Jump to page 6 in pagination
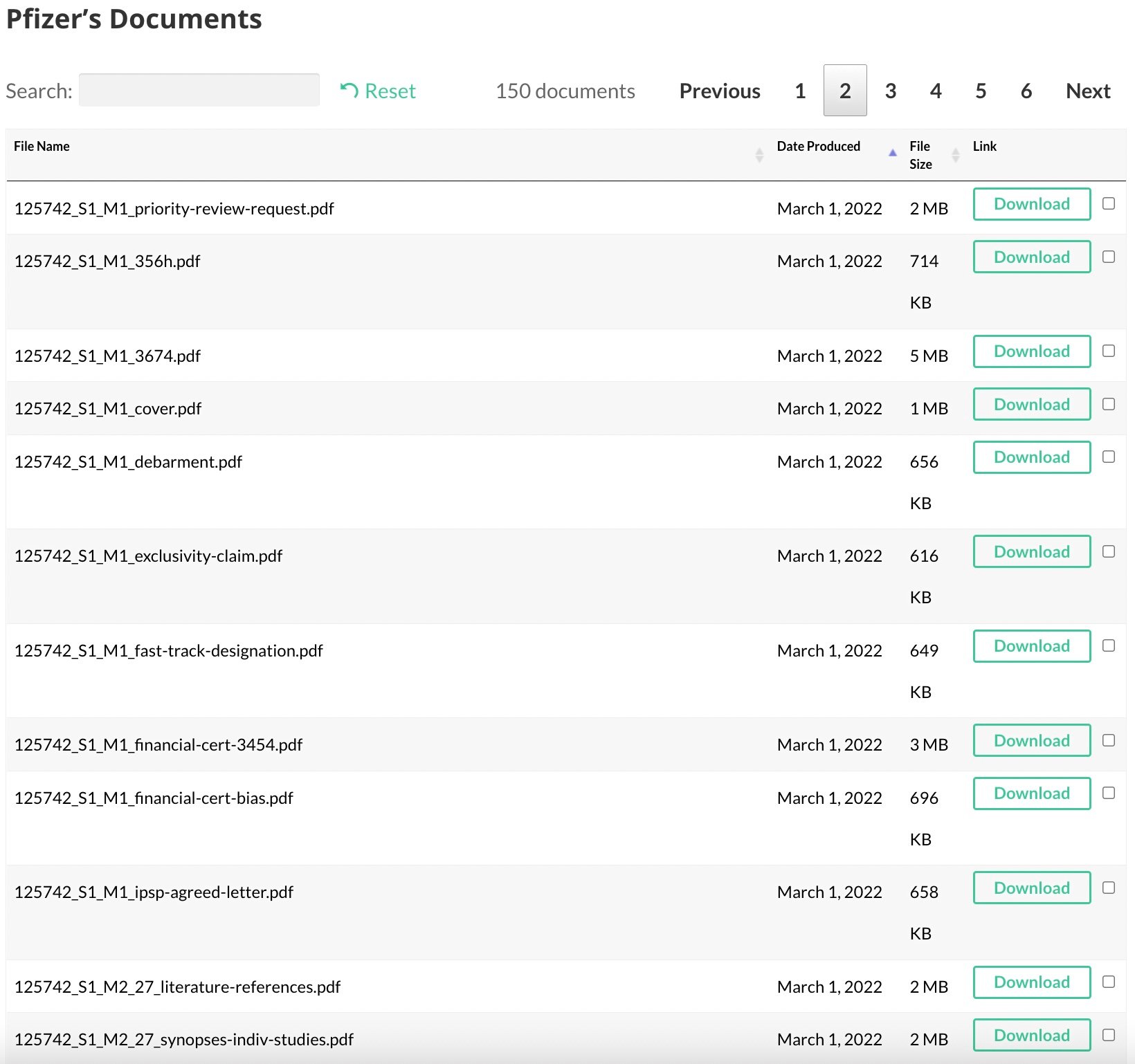 click(1026, 91)
